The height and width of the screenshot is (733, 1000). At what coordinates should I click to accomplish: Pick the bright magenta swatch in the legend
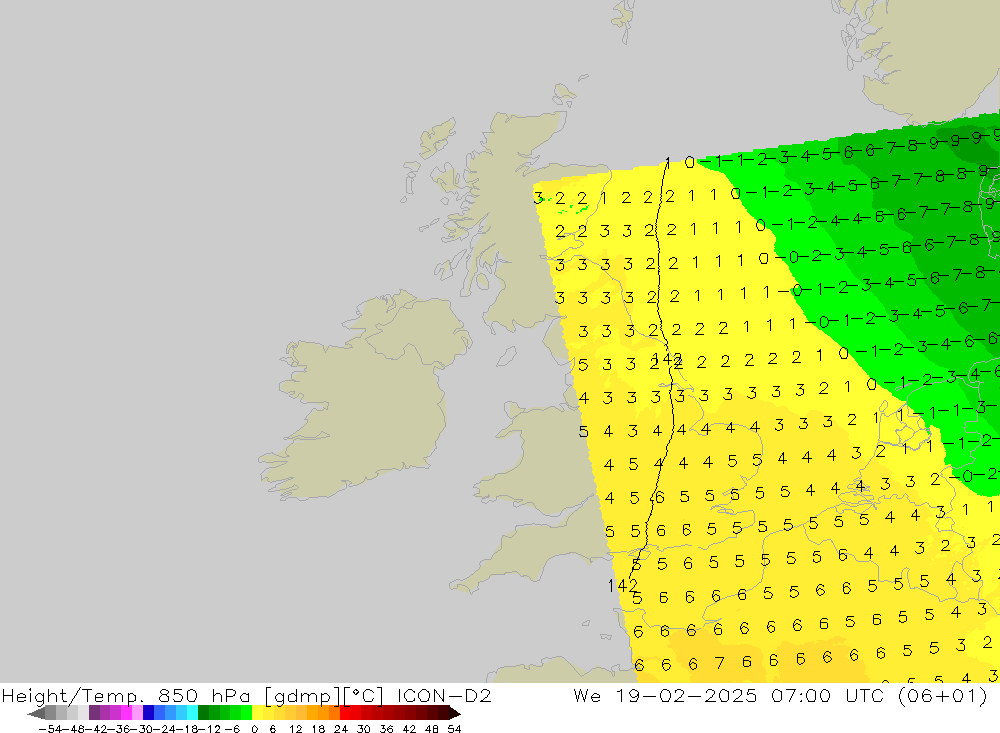126,714
